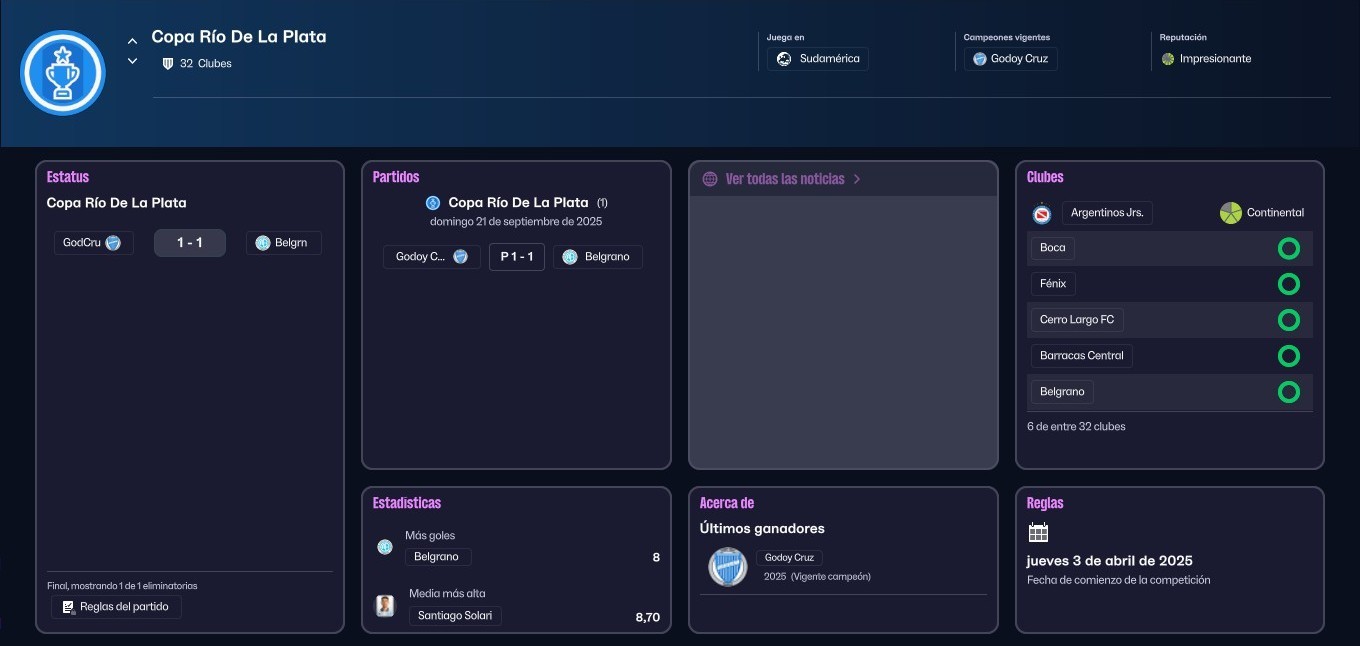Open the Clubes panel header
Viewport: 1360px width, 646px height.
click(x=1045, y=177)
